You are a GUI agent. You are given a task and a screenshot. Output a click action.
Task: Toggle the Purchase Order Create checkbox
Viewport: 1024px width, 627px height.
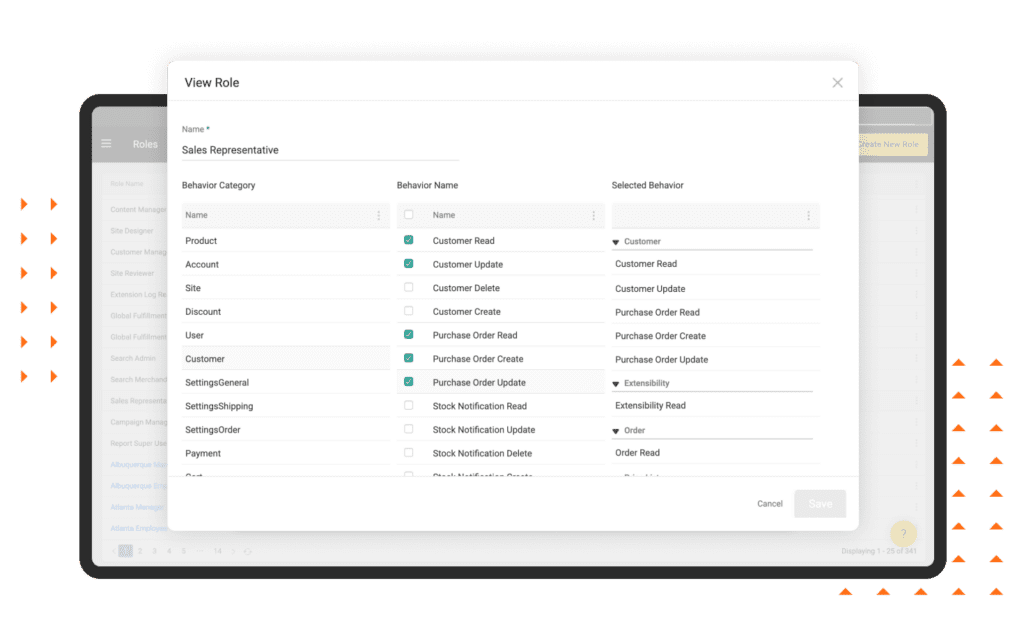(409, 358)
